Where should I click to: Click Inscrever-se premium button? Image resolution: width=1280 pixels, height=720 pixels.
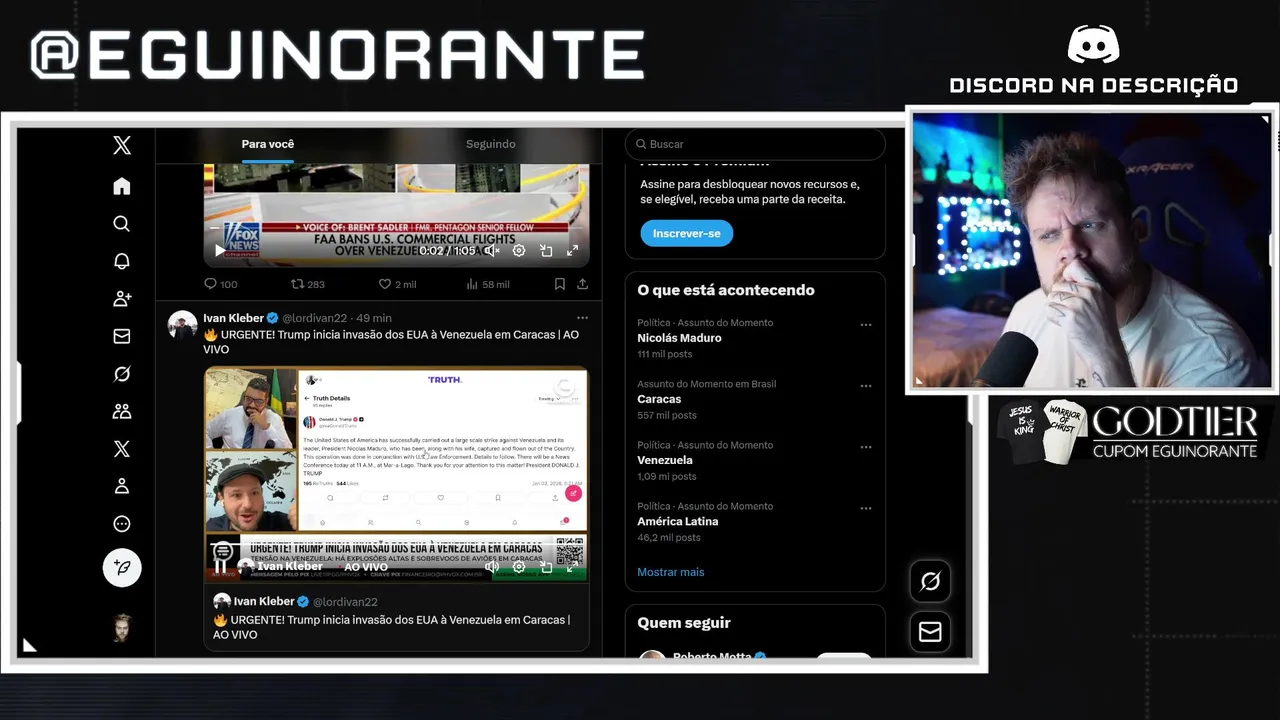(x=687, y=233)
